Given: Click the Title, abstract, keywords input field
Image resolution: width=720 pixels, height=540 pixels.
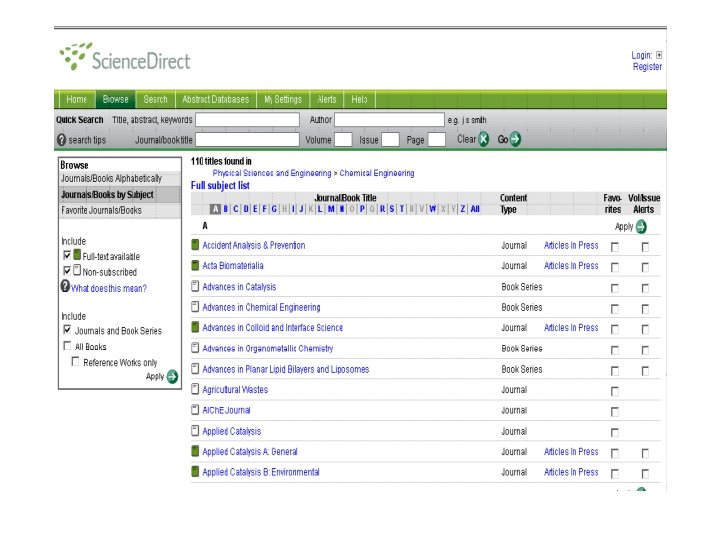Looking at the screenshot, I should coord(248,120).
